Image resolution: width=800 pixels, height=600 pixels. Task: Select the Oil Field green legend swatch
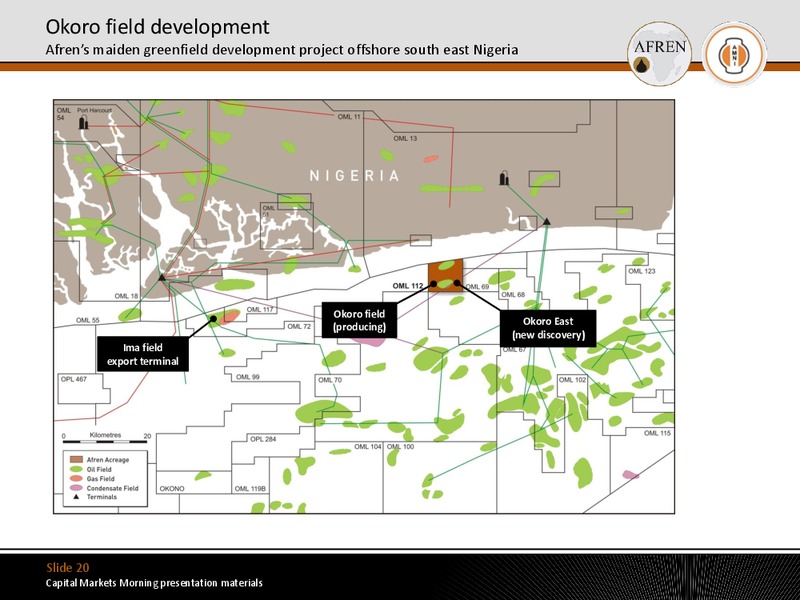click(x=77, y=469)
